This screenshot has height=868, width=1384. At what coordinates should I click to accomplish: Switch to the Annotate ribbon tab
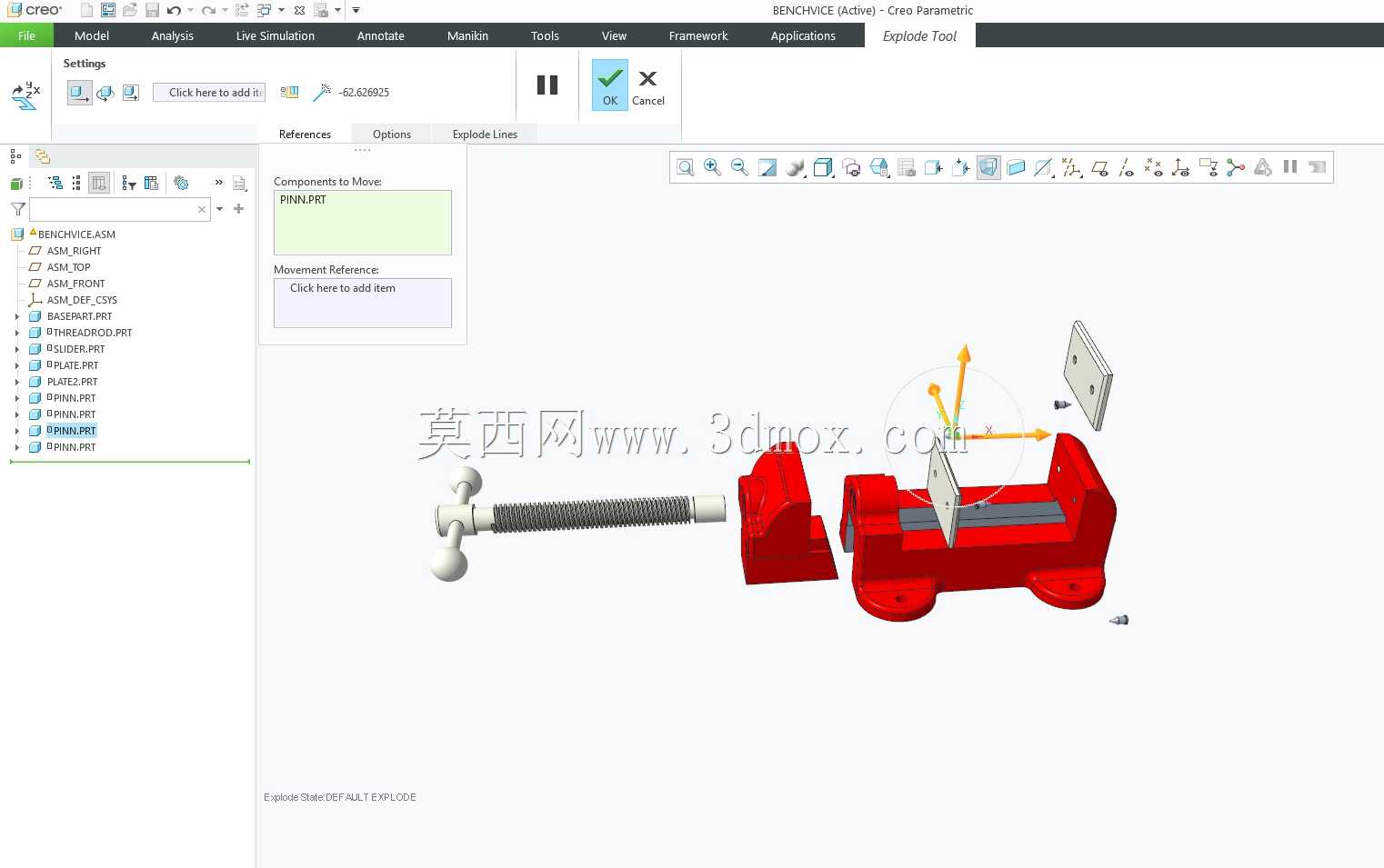point(381,35)
